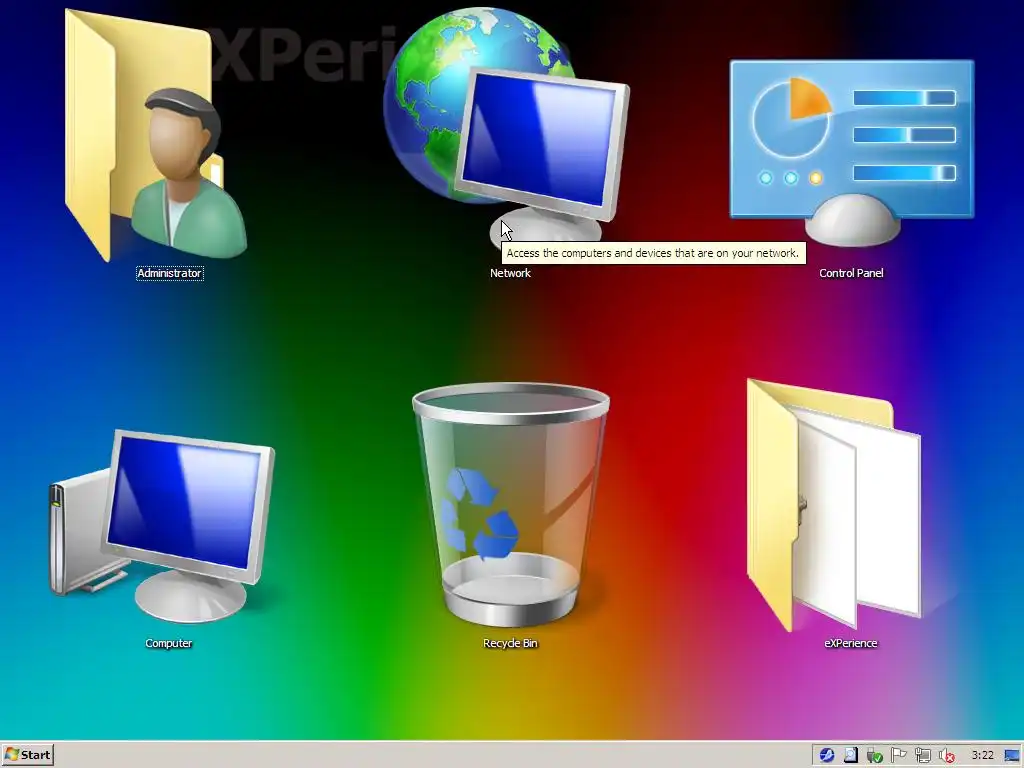The height and width of the screenshot is (768, 1024).
Task: Click the 3:22 taskbar clock
Action: click(x=982, y=756)
